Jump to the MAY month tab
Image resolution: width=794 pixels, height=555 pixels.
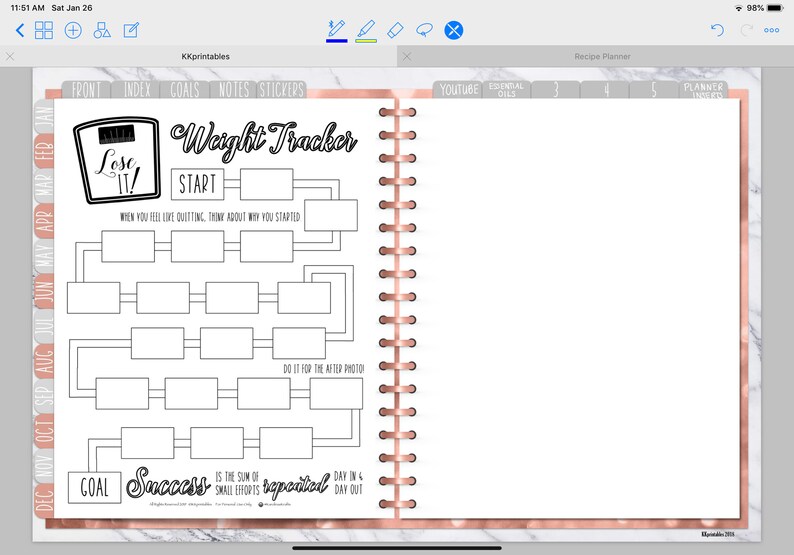(45, 256)
